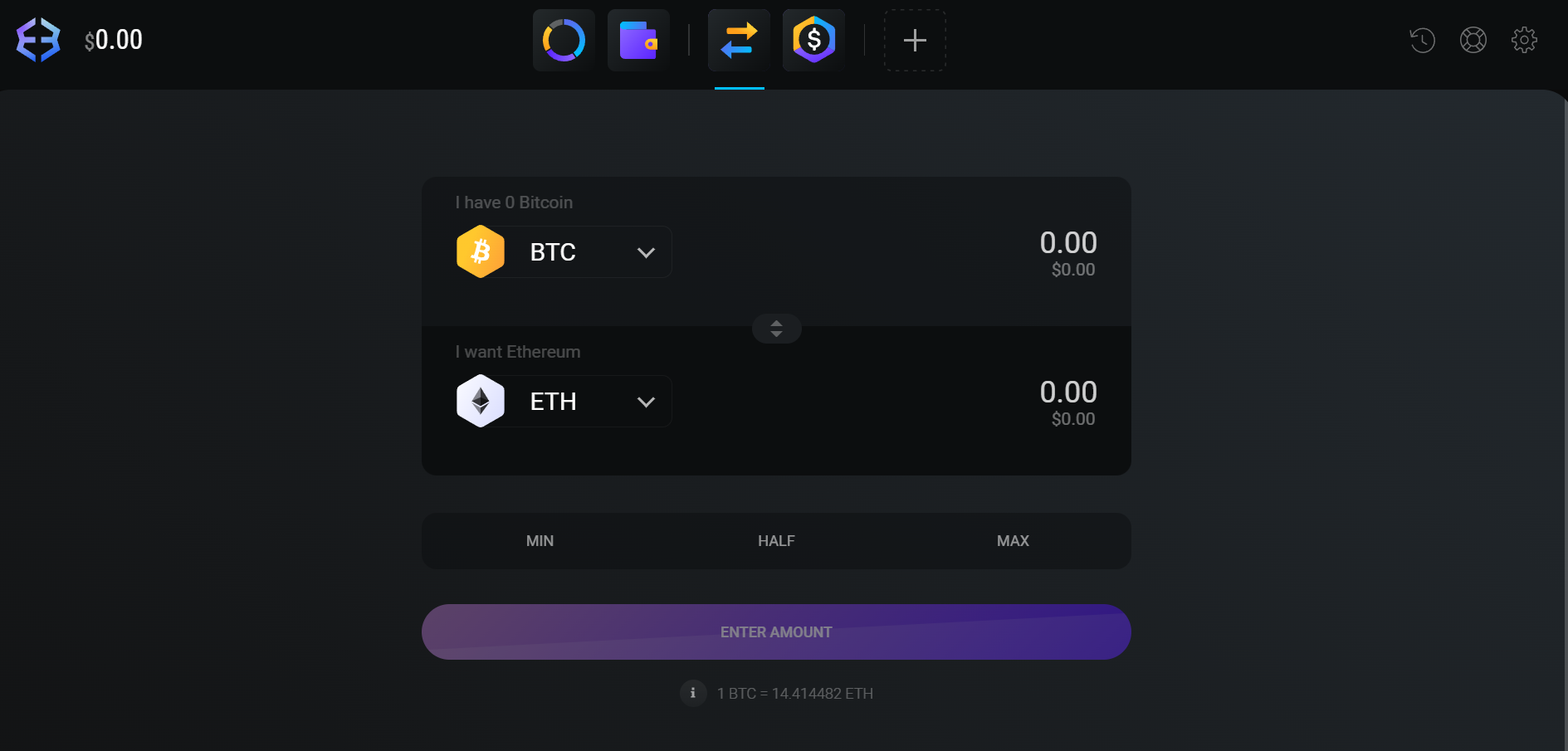This screenshot has width=1568, height=751.
Task: Click the info icon beside exchange rate
Action: tap(693, 694)
